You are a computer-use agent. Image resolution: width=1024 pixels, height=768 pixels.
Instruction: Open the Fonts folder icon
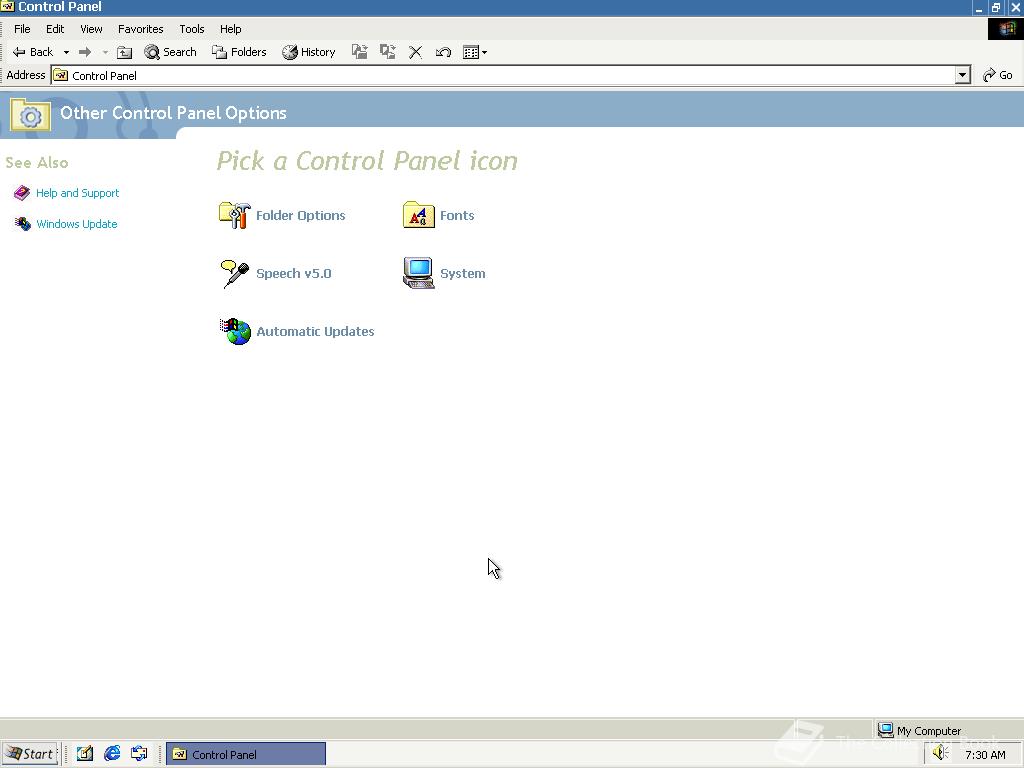point(419,215)
